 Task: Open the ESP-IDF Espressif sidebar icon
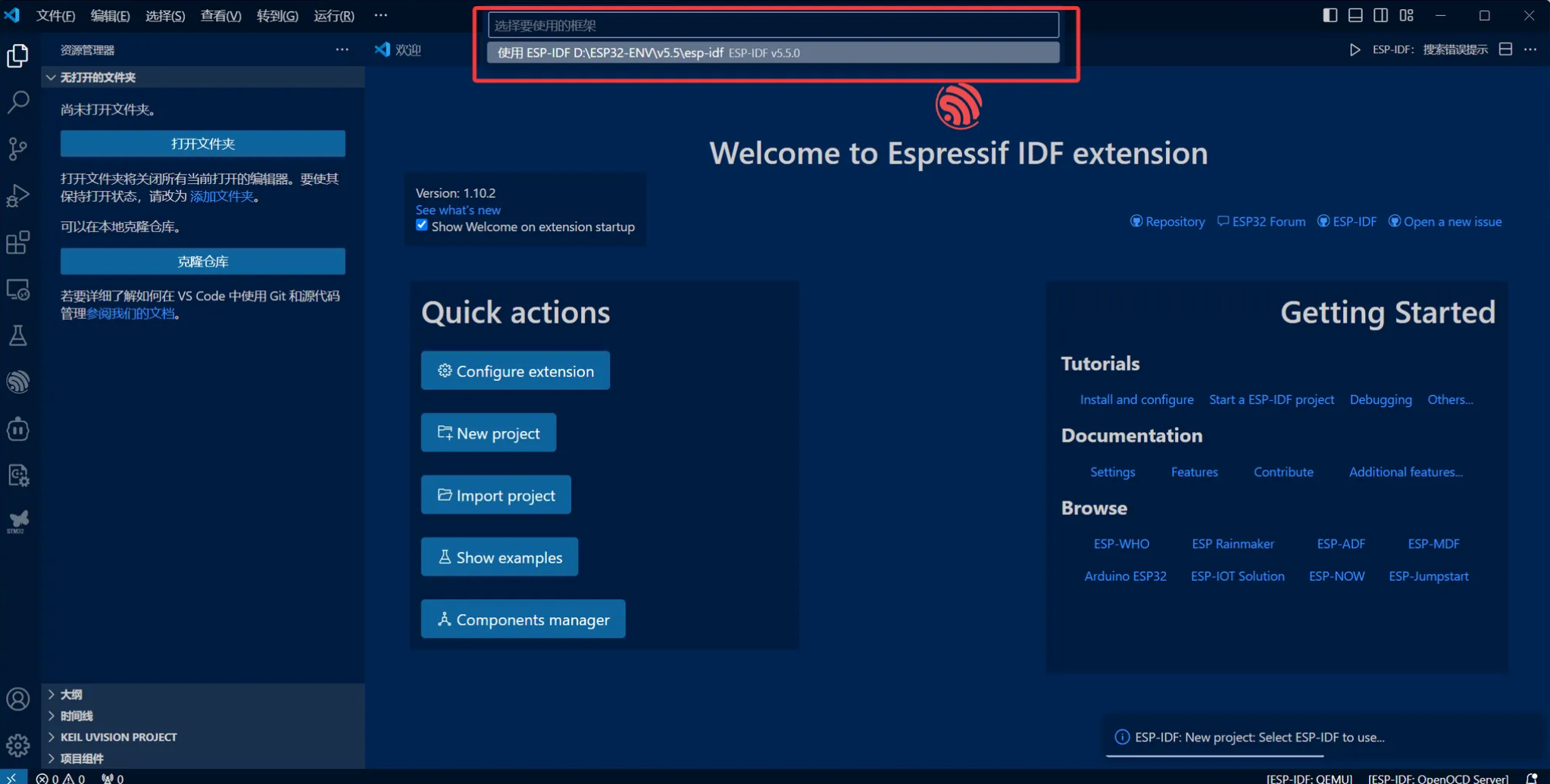tap(18, 382)
